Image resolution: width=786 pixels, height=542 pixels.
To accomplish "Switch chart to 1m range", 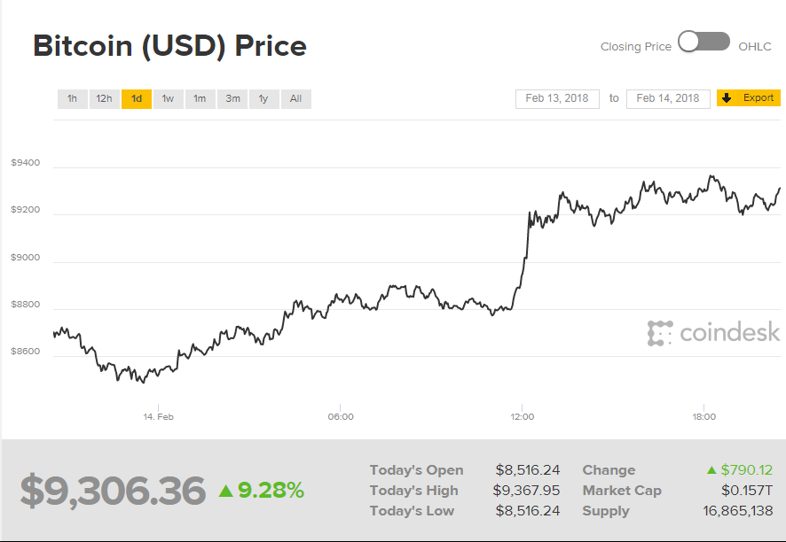I will (200, 98).
